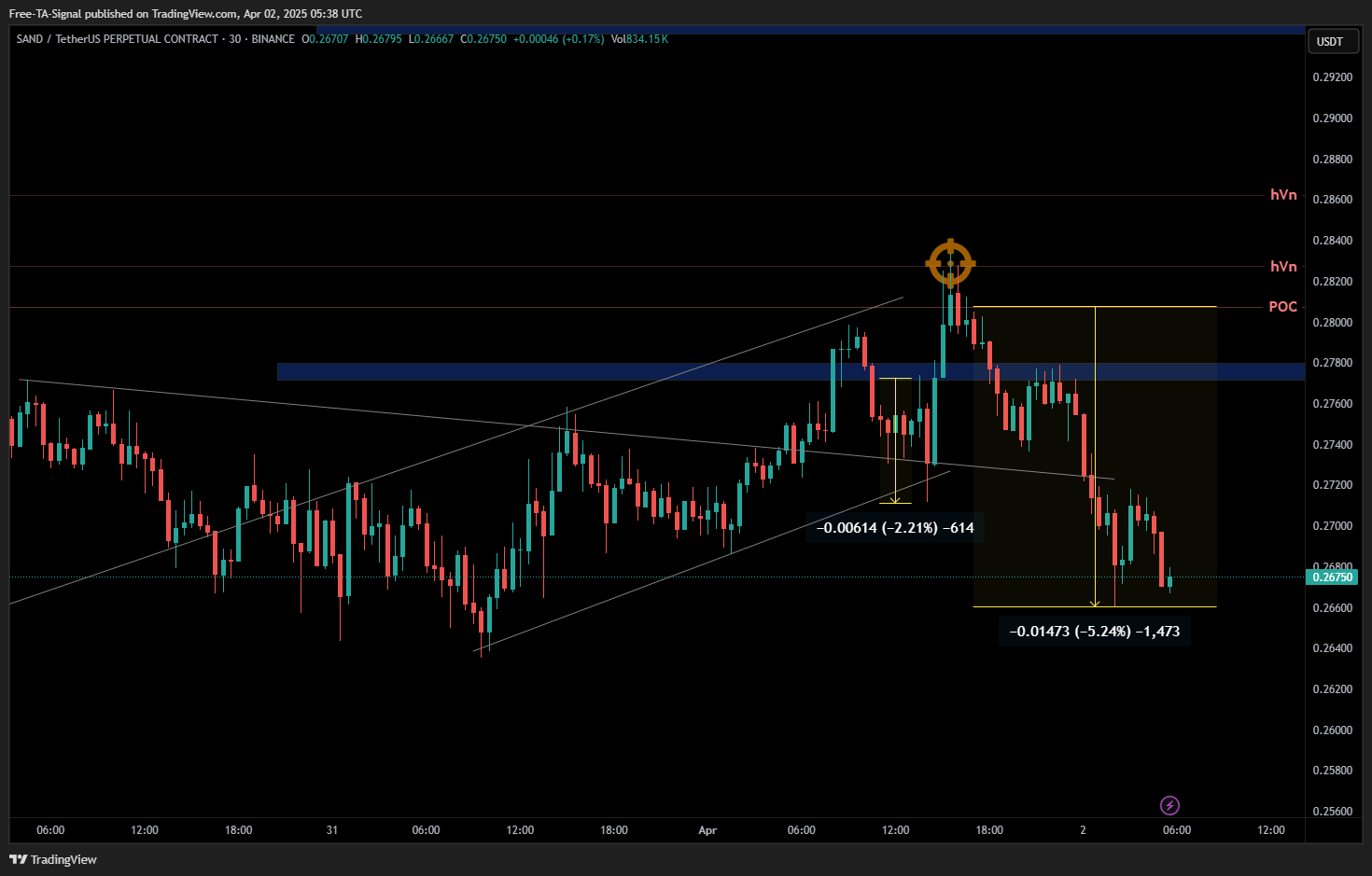Click the upper hVn label near 0.28600
Screen dimensions: 1372x876
coord(1283,195)
